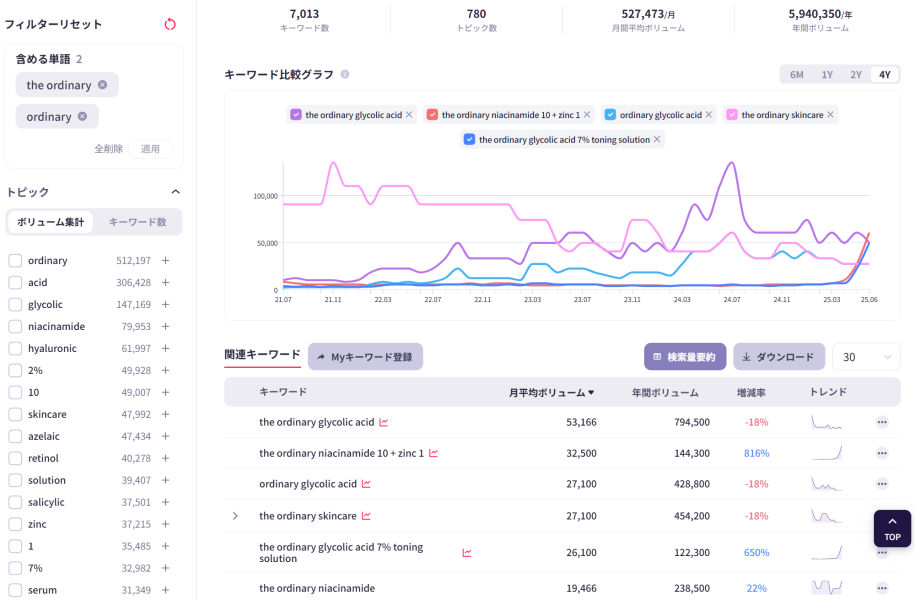Click the 増減率 column header
This screenshot has width=915, height=600.
click(751, 392)
